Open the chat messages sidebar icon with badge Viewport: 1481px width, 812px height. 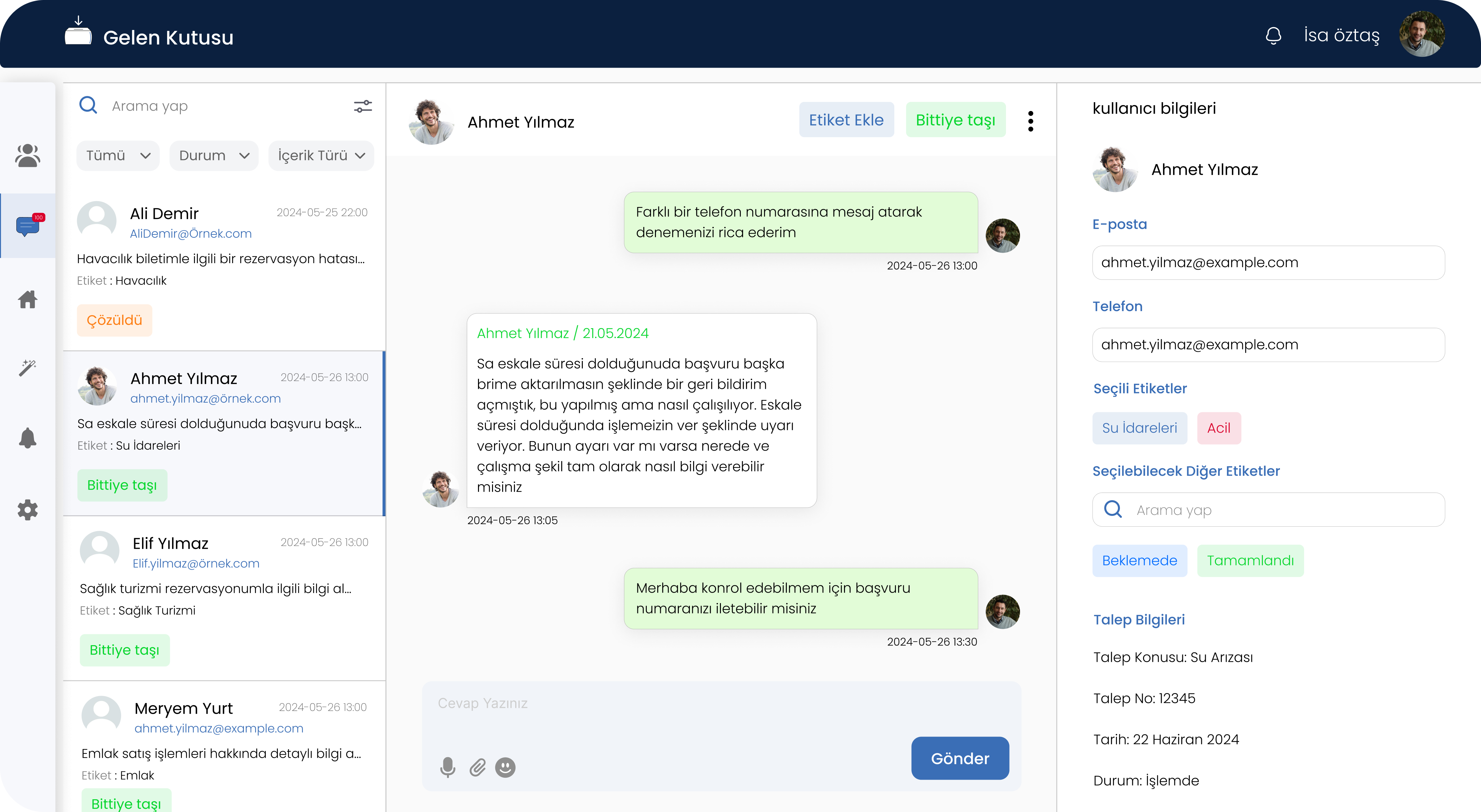click(x=30, y=225)
